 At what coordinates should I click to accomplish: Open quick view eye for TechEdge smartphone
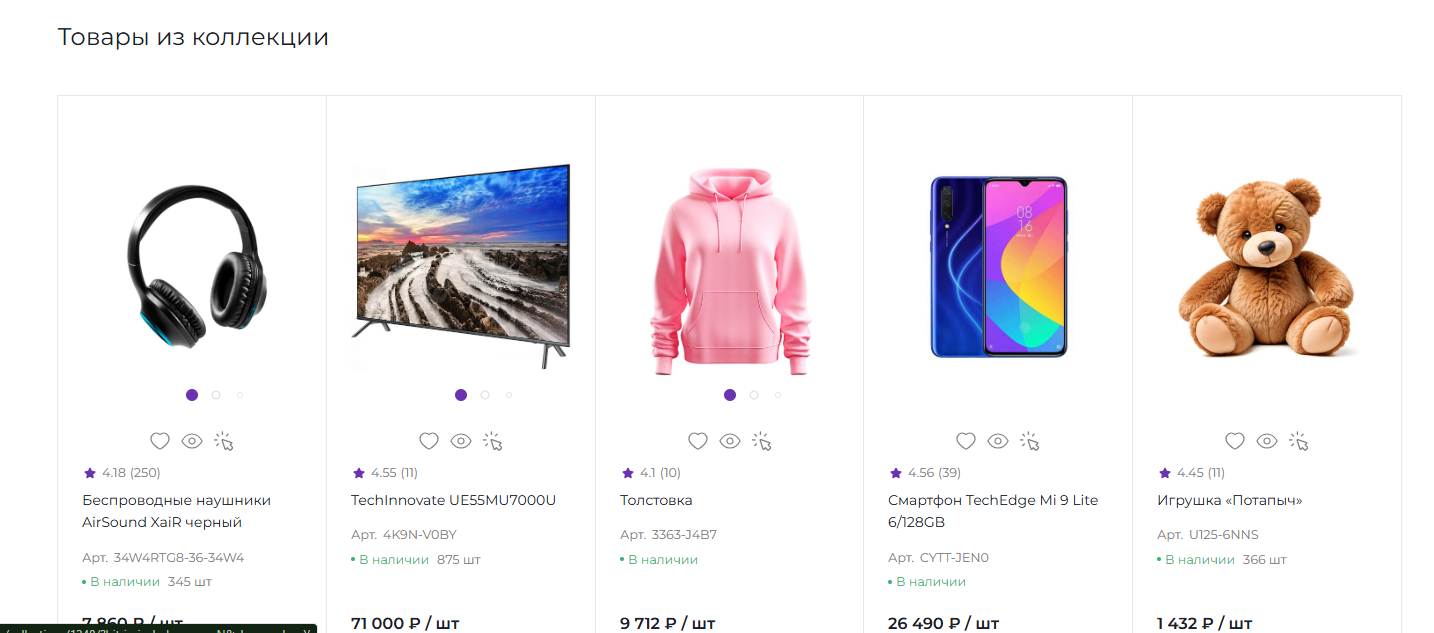pos(998,441)
